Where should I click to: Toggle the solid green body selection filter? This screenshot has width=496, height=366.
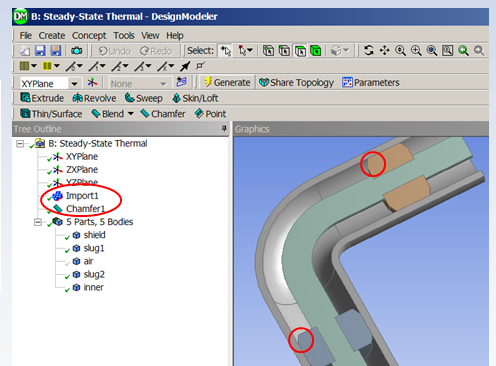click(316, 51)
